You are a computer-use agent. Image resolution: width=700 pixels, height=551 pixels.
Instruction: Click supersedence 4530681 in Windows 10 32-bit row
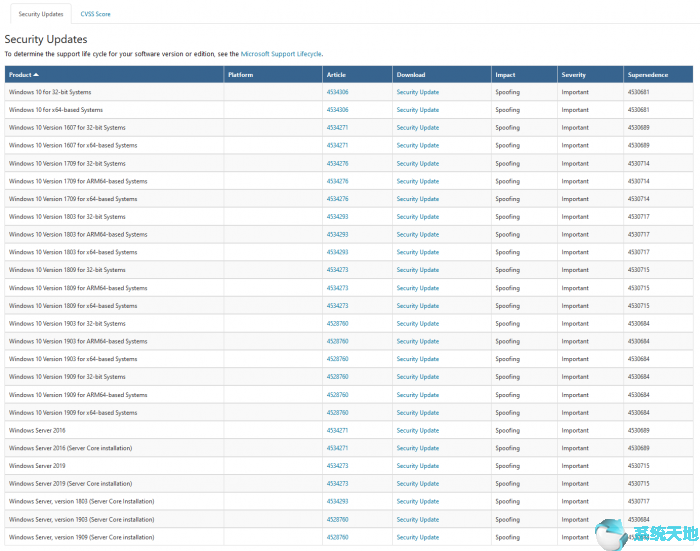tap(638, 92)
